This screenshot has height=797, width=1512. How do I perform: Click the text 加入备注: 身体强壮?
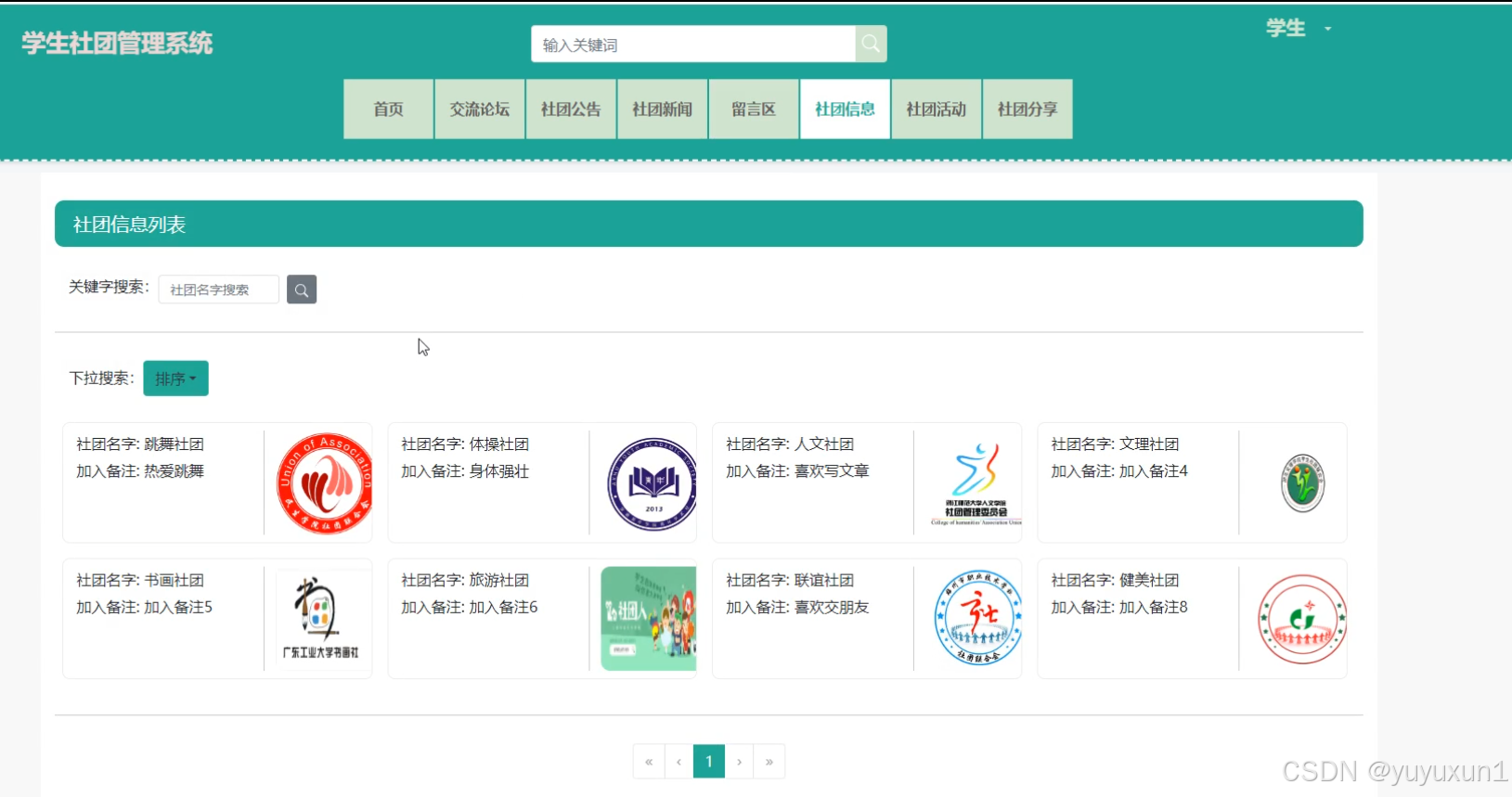(465, 471)
